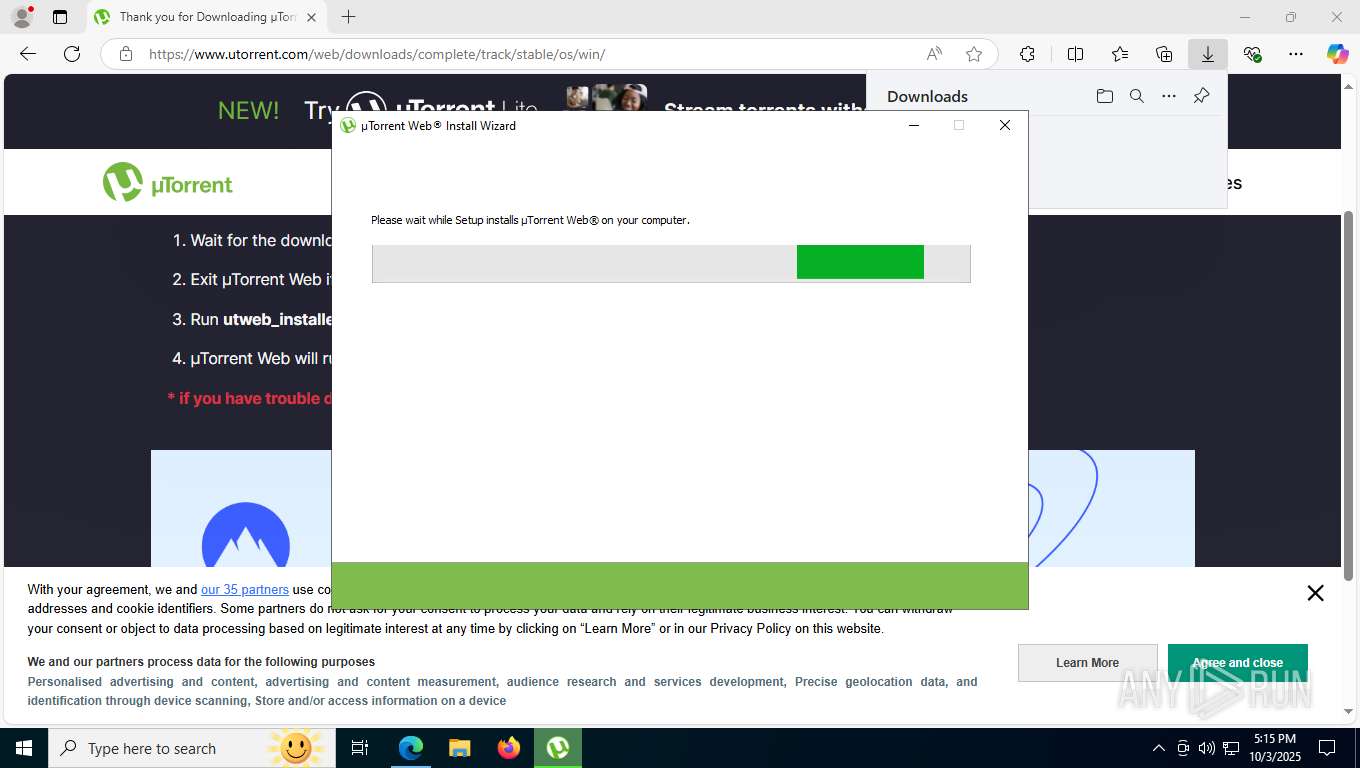The image size is (1360, 768).
Task: Open Collections in Edge toolbar
Action: [x=1164, y=54]
